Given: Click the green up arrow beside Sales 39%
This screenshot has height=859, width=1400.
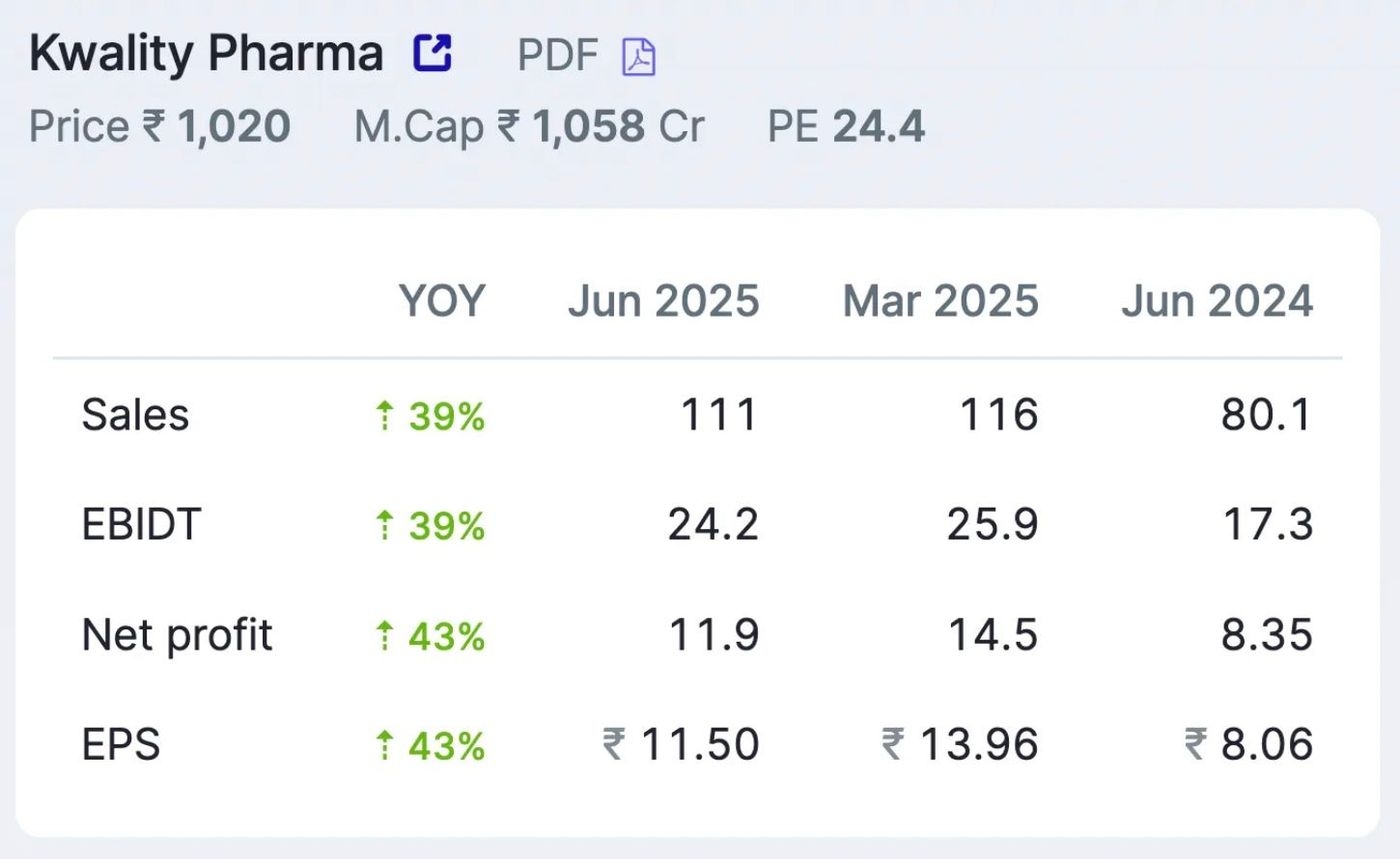Looking at the screenshot, I should click(384, 414).
